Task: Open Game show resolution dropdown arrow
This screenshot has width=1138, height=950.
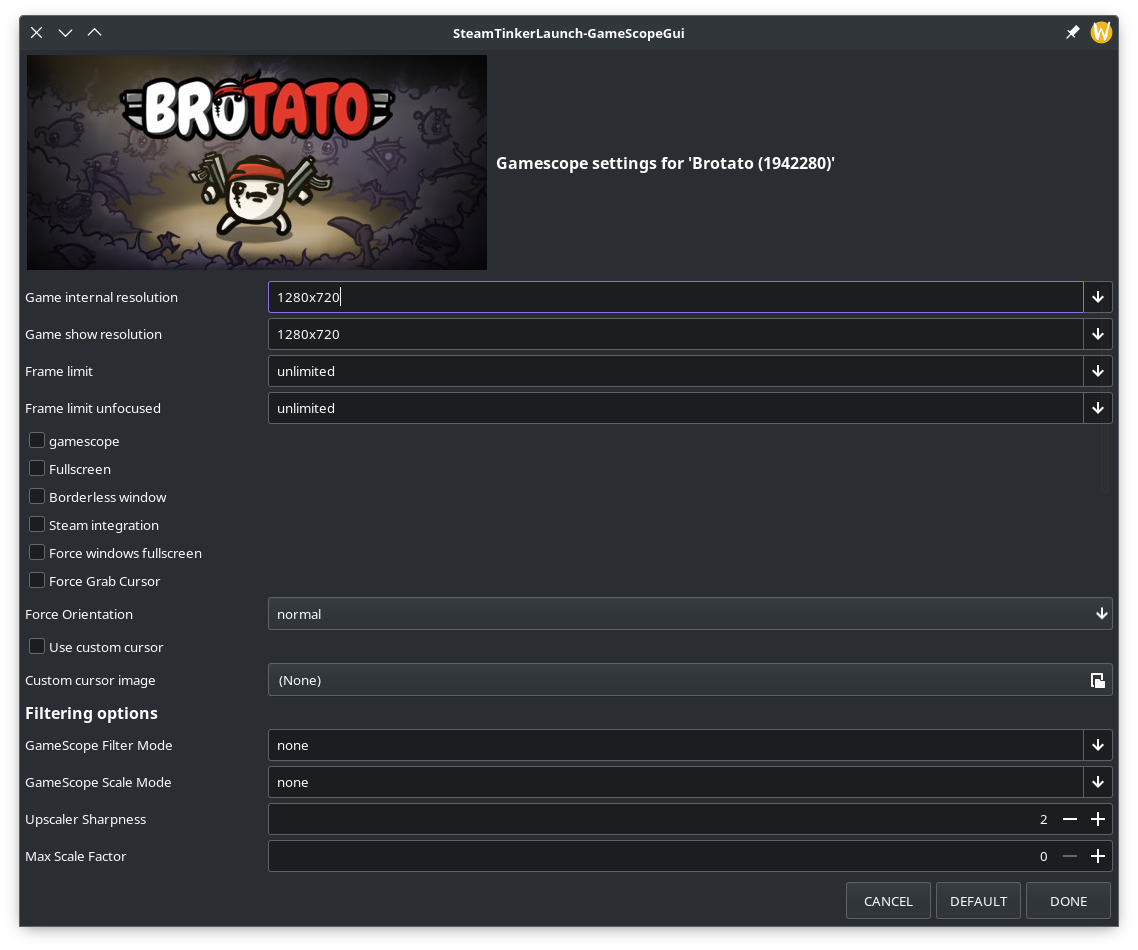Action: pyautogui.click(x=1098, y=334)
